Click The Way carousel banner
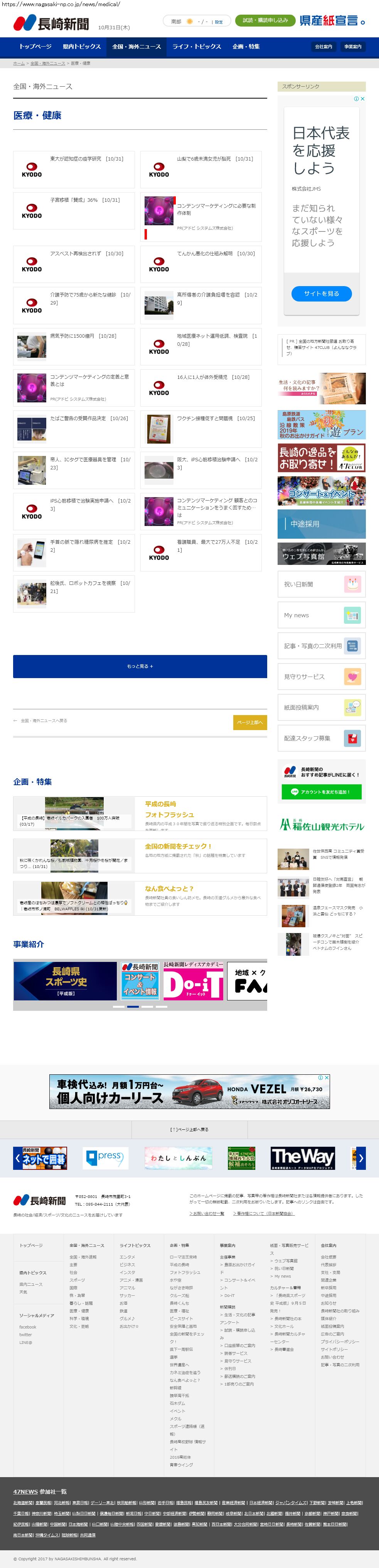The height and width of the screenshot is (1568, 379). pos(302,1158)
